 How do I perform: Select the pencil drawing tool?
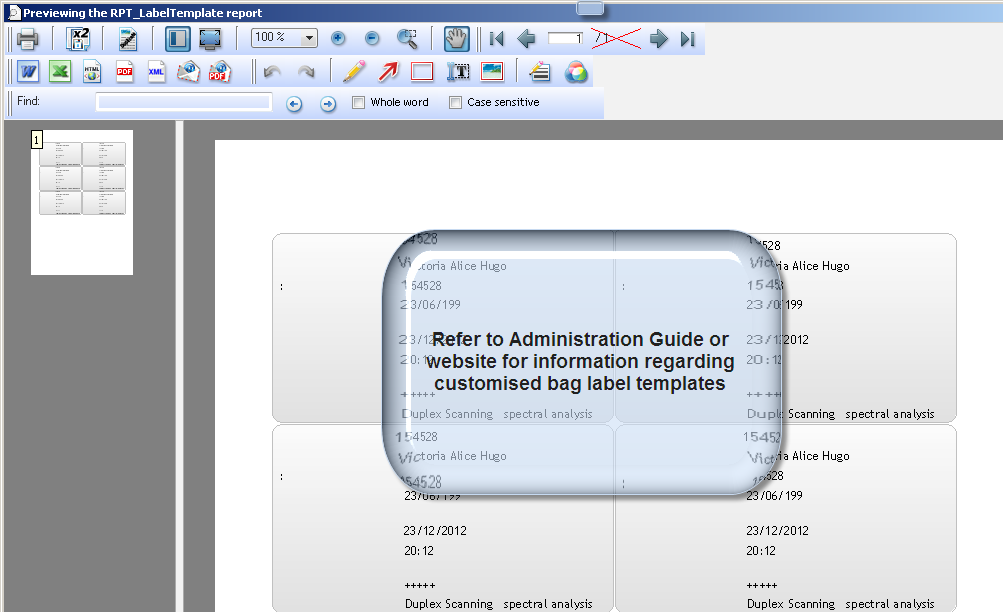pyautogui.click(x=354, y=72)
